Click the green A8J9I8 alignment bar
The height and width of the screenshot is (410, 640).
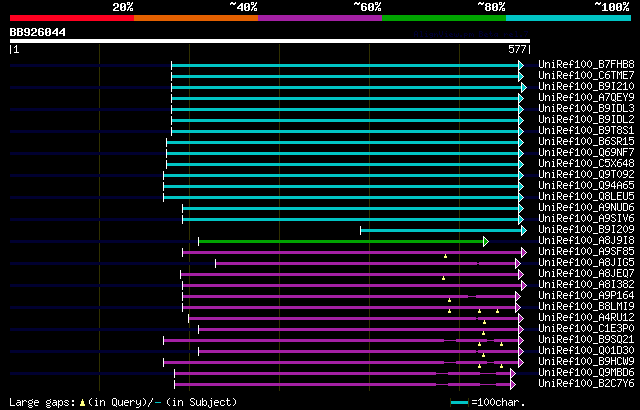click(x=341, y=242)
